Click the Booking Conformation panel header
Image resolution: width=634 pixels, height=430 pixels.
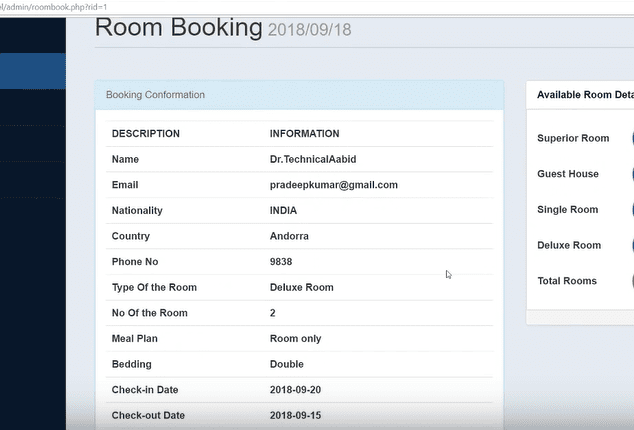coord(299,95)
